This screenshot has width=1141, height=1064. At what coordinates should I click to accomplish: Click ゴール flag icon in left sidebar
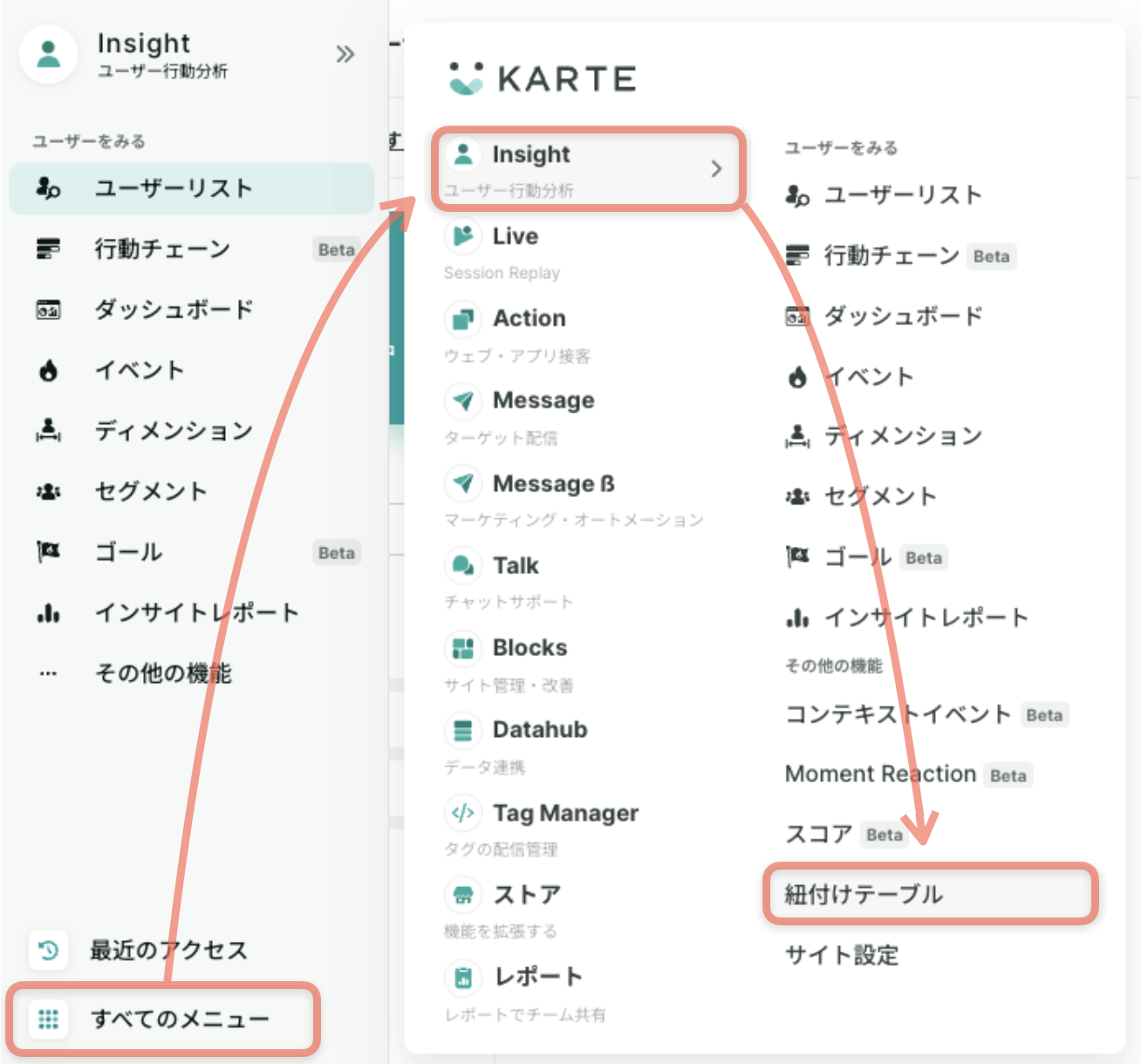point(48,551)
